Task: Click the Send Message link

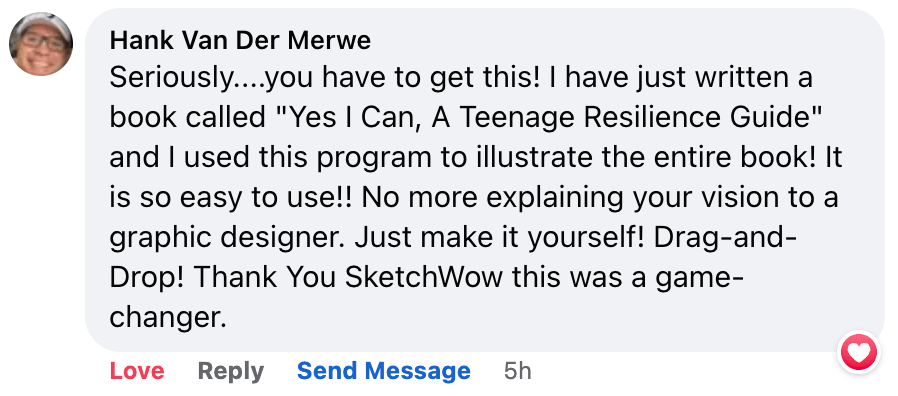Action: coord(384,371)
